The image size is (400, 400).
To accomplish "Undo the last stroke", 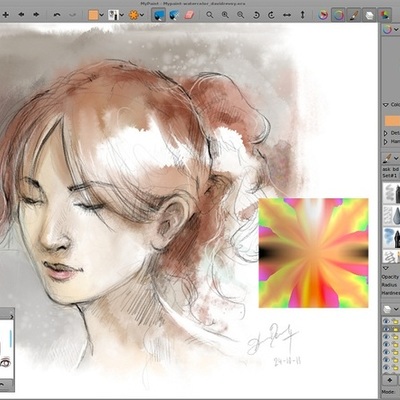I will coord(57,15).
